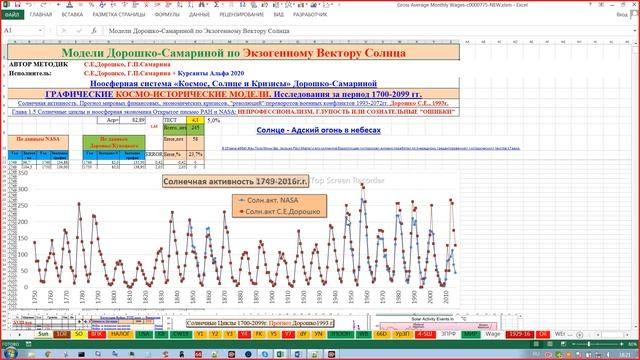Click the fx insert function icon

pos(94,31)
